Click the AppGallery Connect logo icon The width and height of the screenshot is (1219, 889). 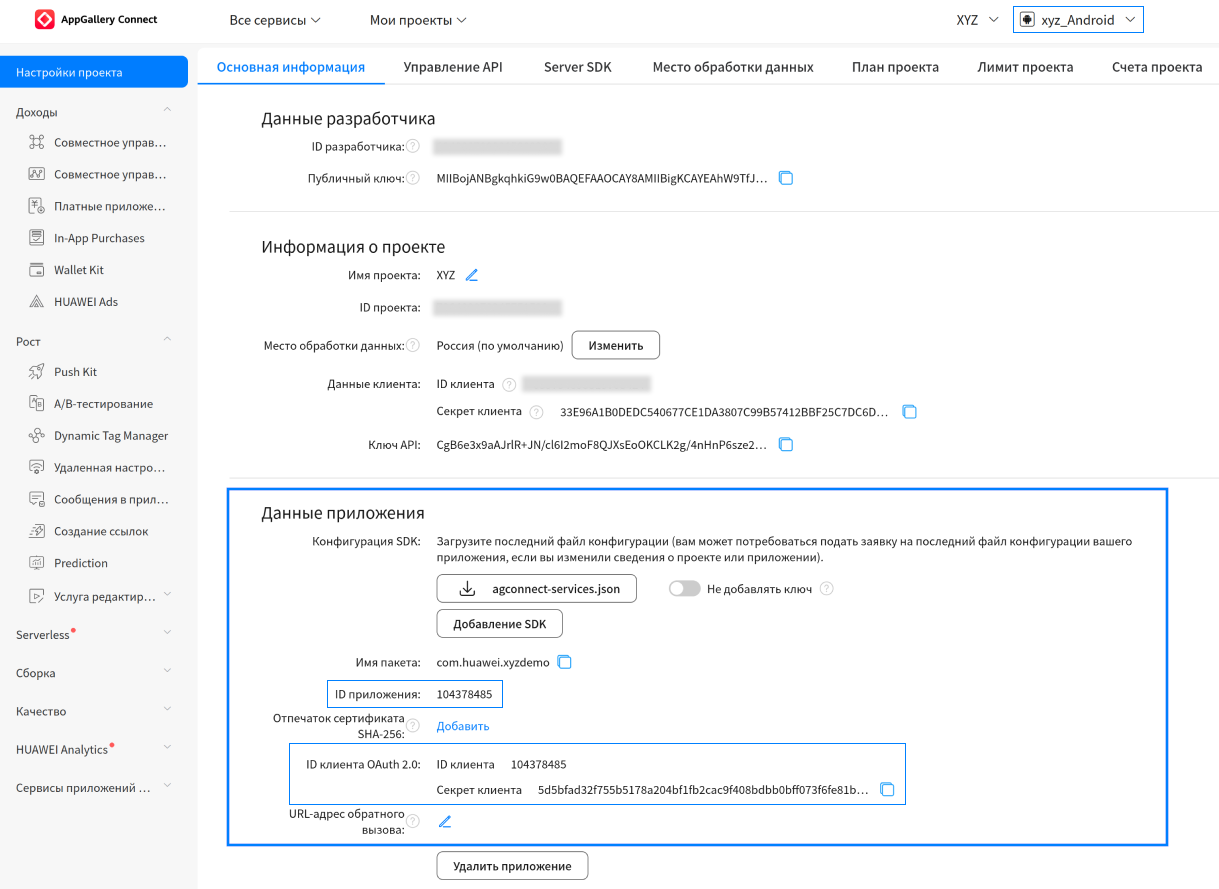point(45,20)
